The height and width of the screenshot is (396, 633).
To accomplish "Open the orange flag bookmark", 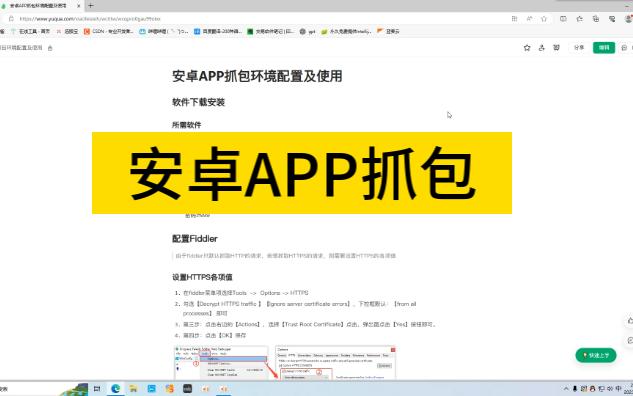I will (388, 31).
